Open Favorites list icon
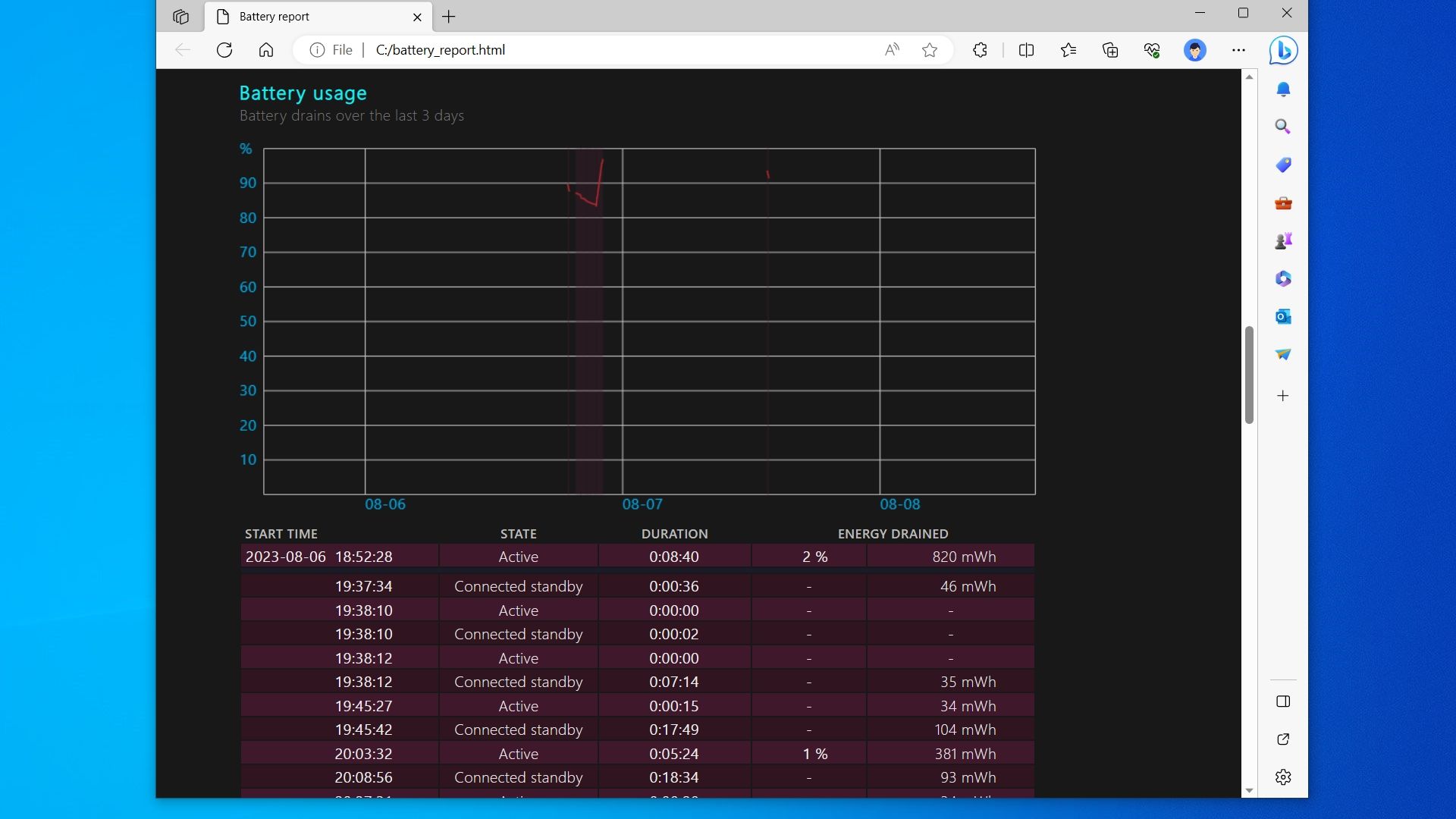 point(1068,50)
